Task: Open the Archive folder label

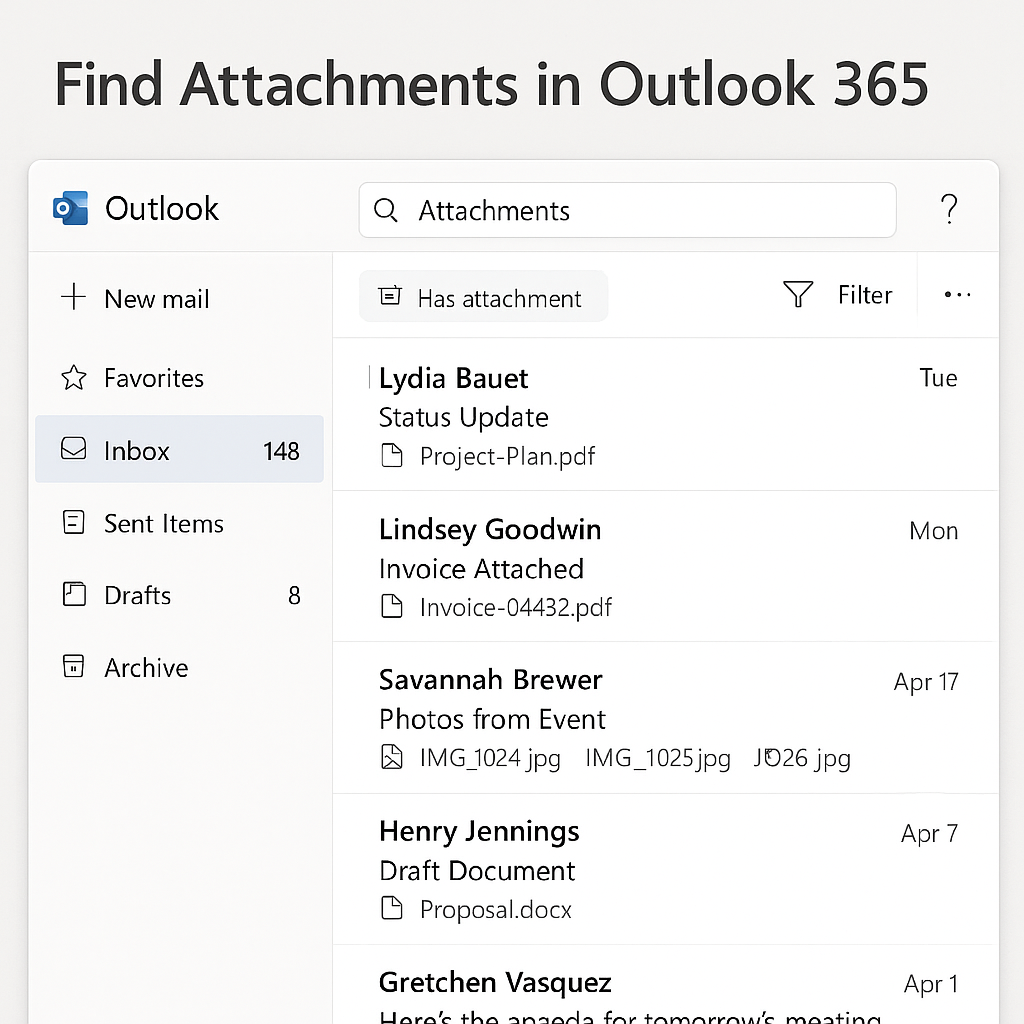Action: click(146, 668)
